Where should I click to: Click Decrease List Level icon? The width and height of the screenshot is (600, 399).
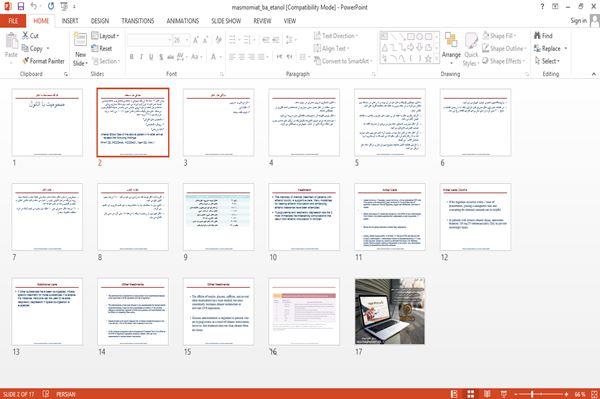[x=266, y=40]
